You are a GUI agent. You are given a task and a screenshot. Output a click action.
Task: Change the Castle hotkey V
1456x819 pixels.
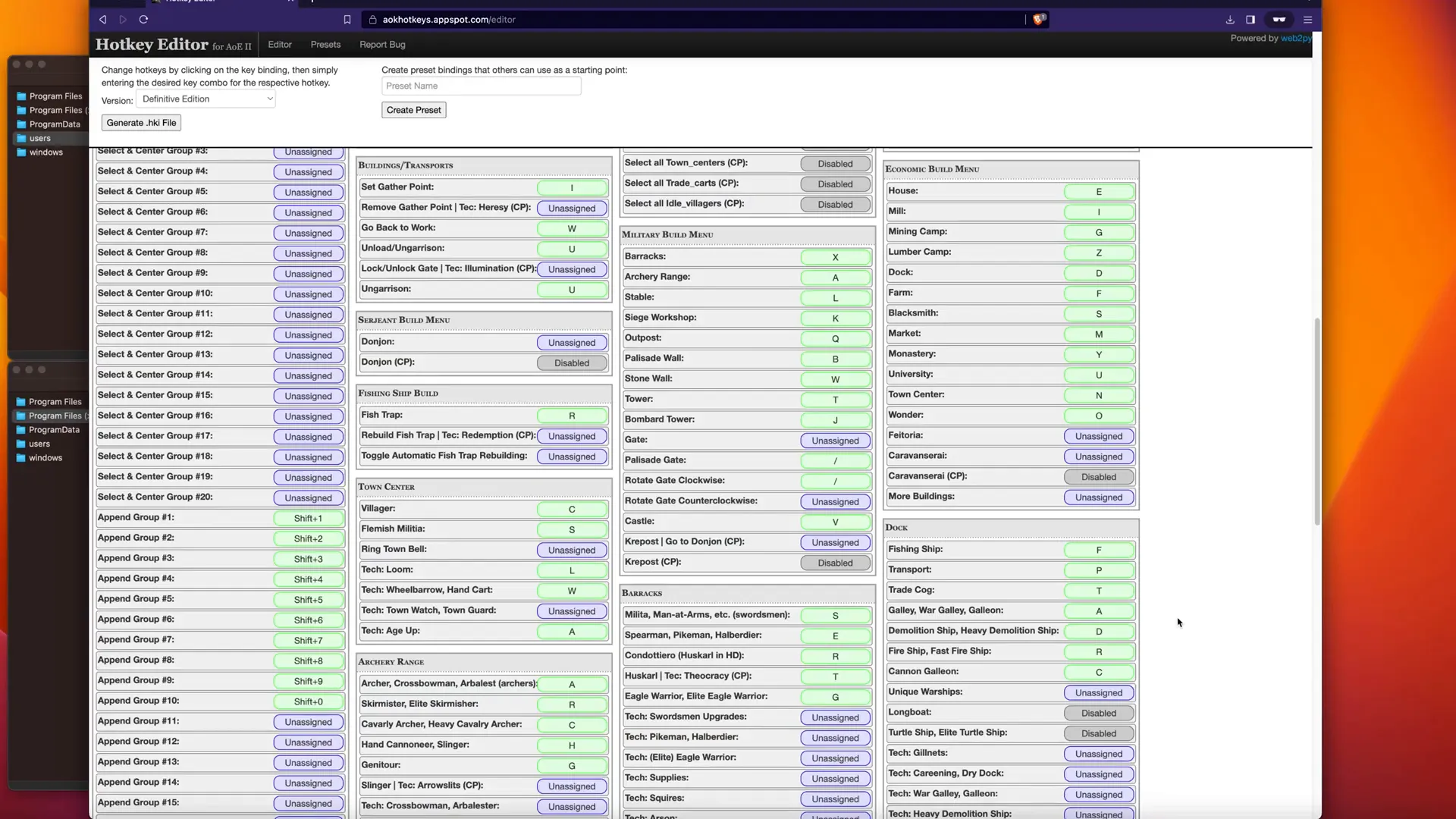coord(835,522)
